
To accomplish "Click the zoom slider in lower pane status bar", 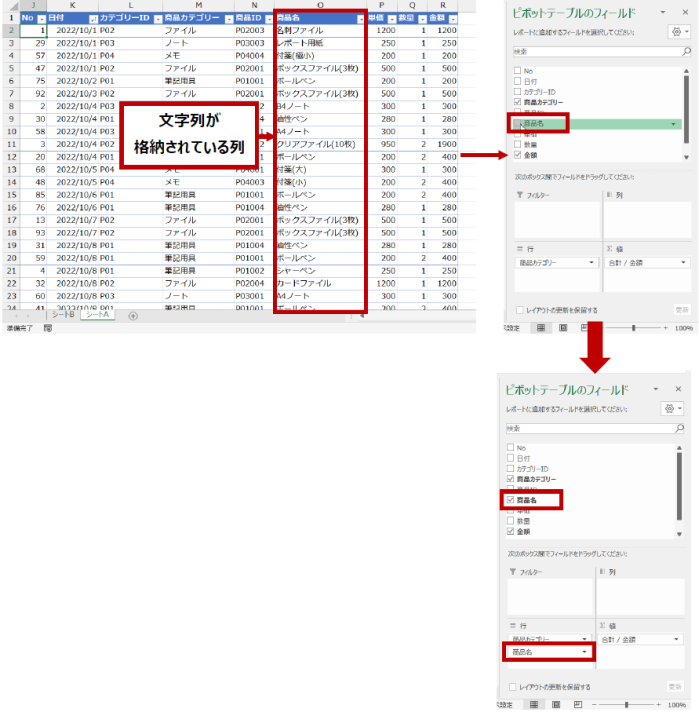I will point(625,705).
